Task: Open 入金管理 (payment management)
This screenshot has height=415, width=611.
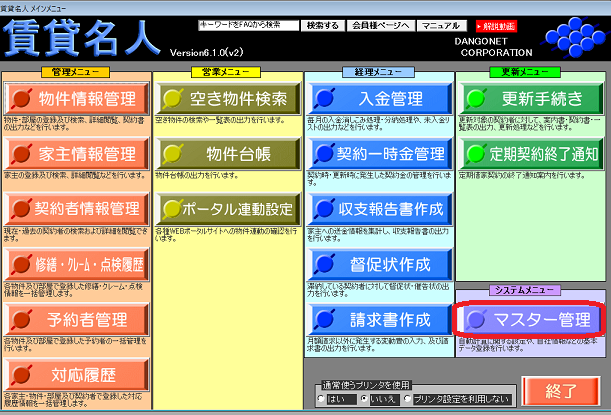Action: point(377,100)
